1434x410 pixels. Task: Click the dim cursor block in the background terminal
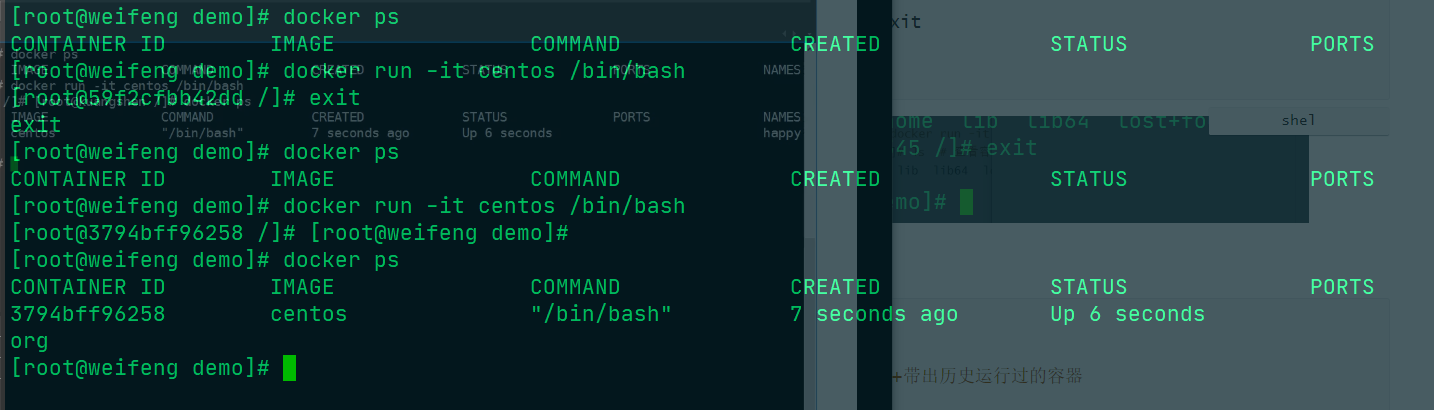tap(966, 201)
